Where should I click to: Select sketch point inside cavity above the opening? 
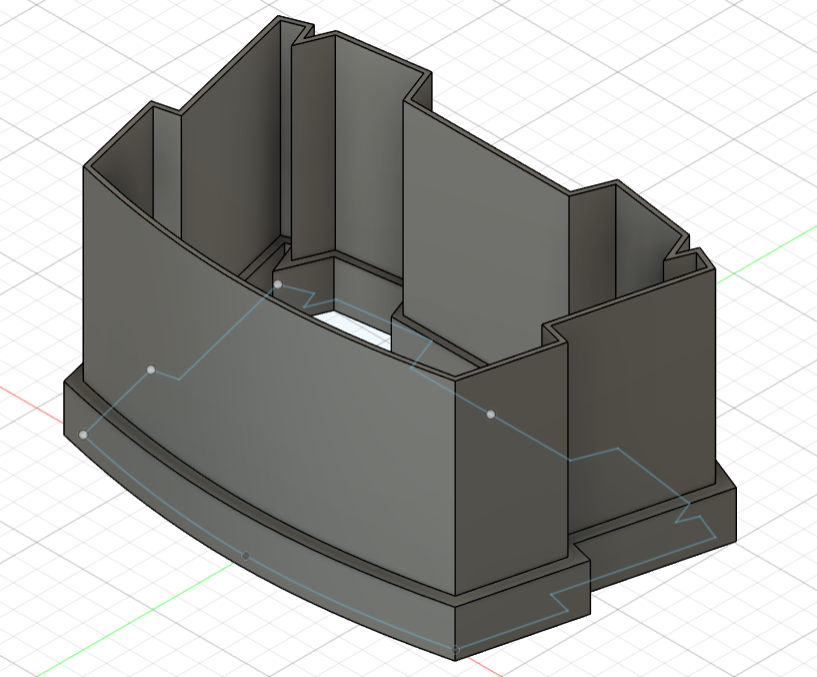pos(278,284)
